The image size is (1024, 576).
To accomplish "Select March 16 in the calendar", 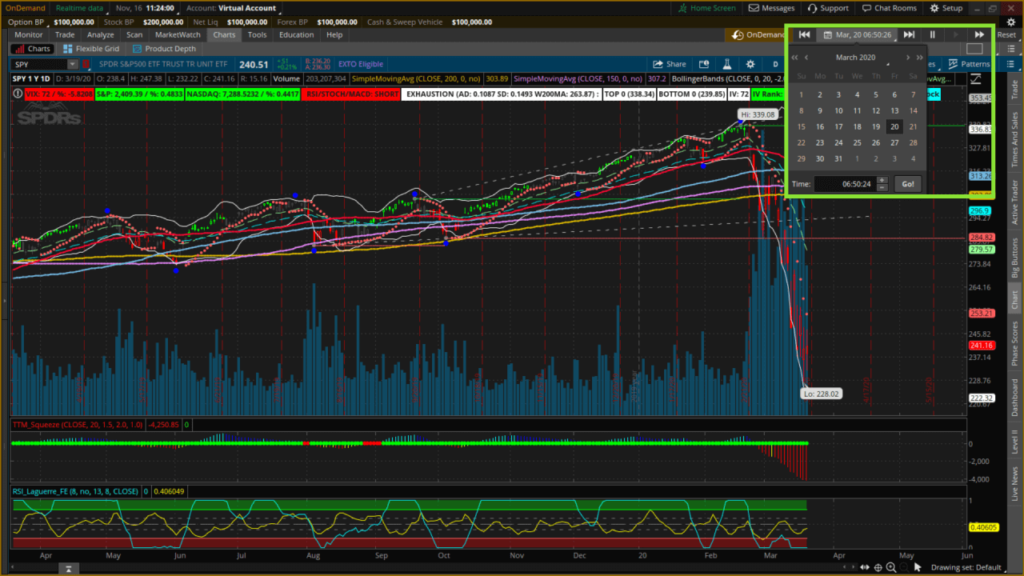I will pyautogui.click(x=820, y=127).
